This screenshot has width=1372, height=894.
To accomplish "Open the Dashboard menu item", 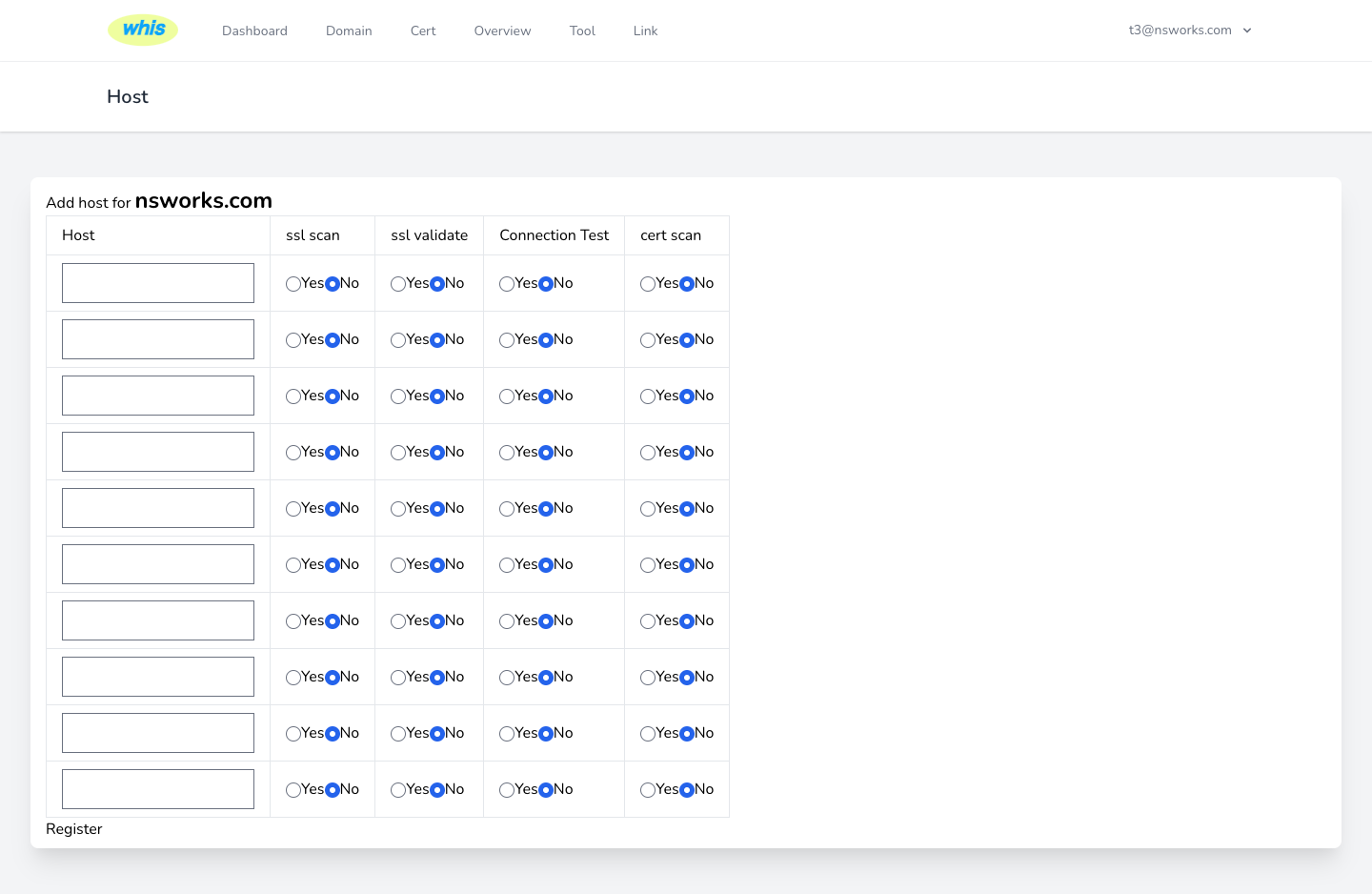I will [x=254, y=30].
